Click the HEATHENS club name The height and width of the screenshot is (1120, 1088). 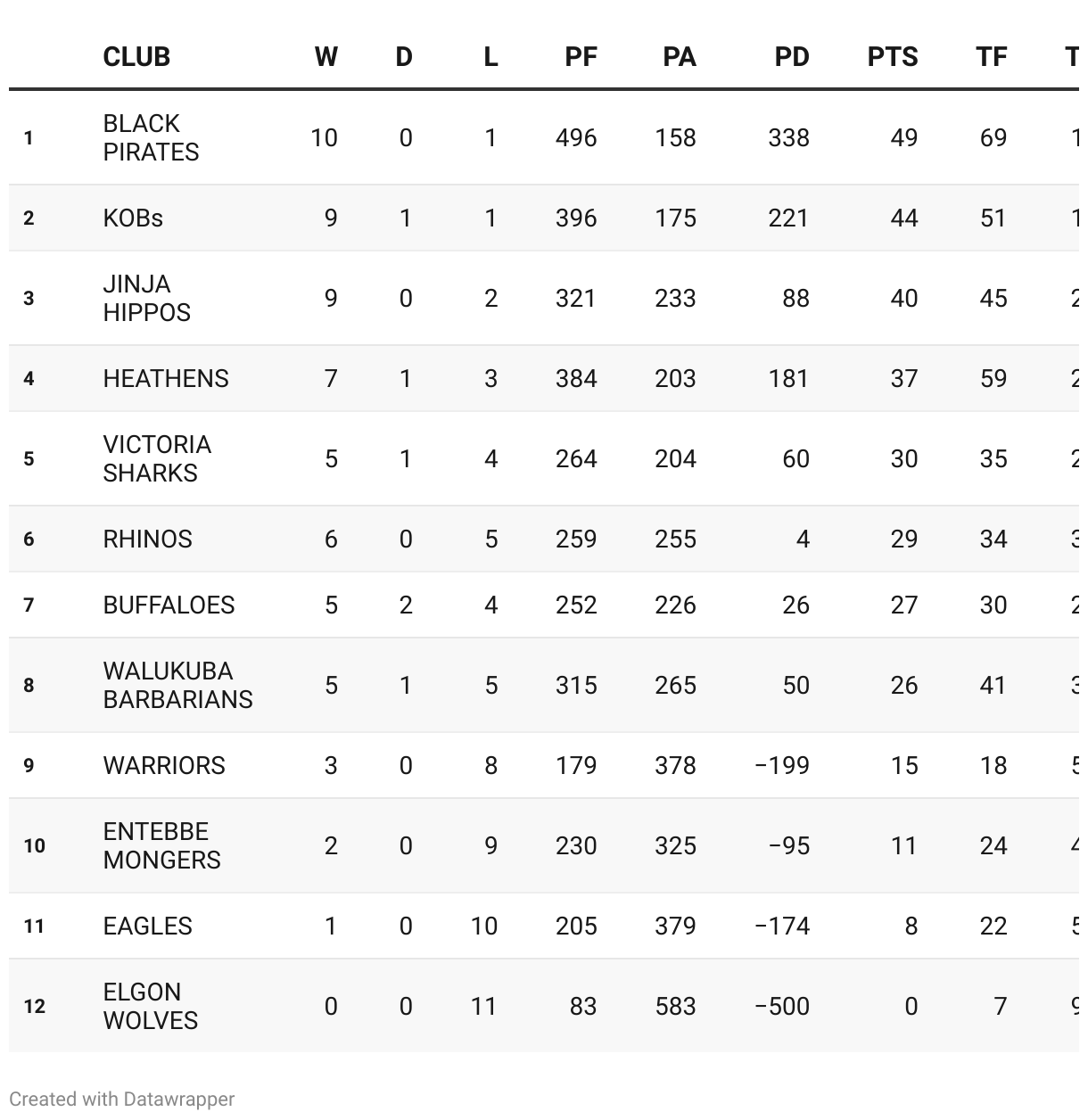[x=166, y=378]
